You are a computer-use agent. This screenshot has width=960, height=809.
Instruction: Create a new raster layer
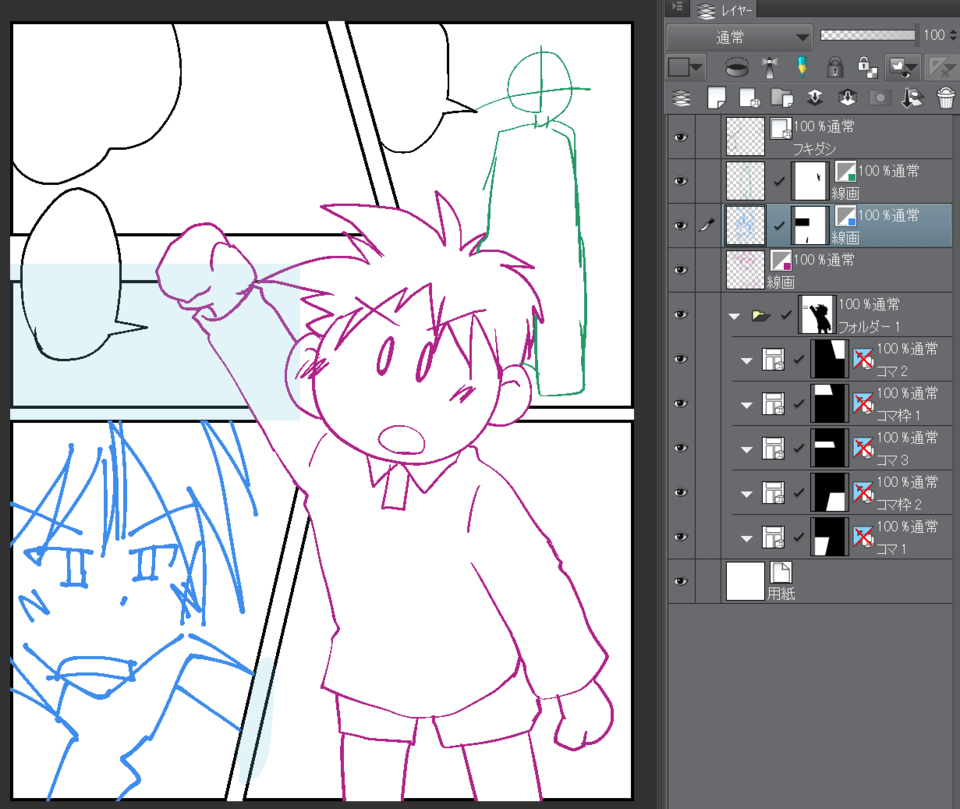point(716,98)
